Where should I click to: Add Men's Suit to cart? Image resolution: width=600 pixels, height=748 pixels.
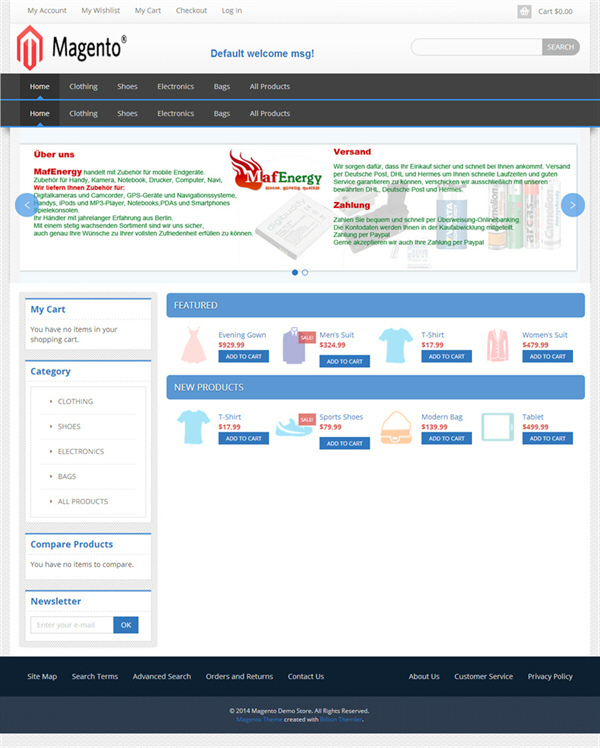tap(344, 362)
